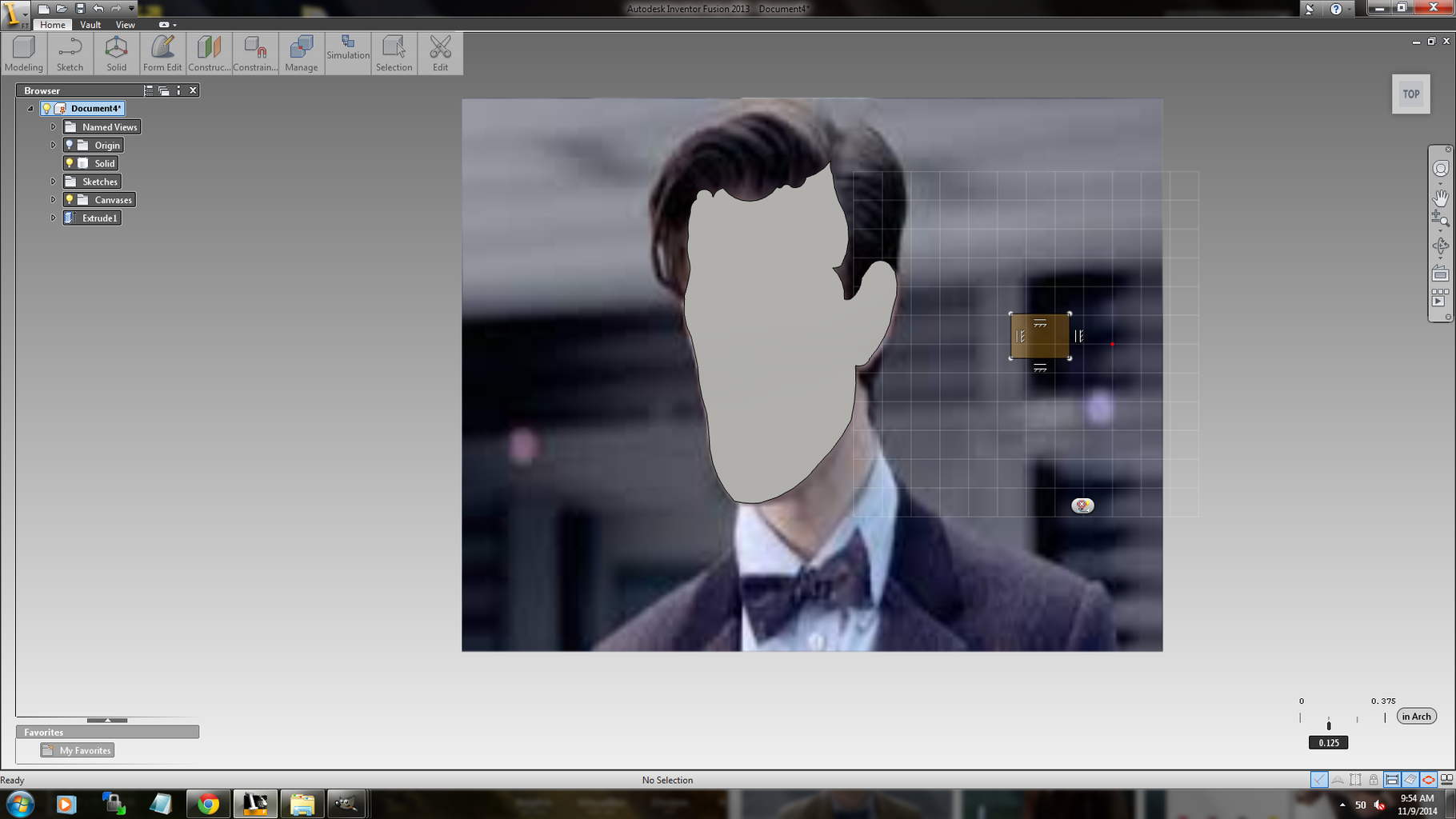Open the Solid tools panel
Screen dimensions: 1456x819
tap(116, 54)
